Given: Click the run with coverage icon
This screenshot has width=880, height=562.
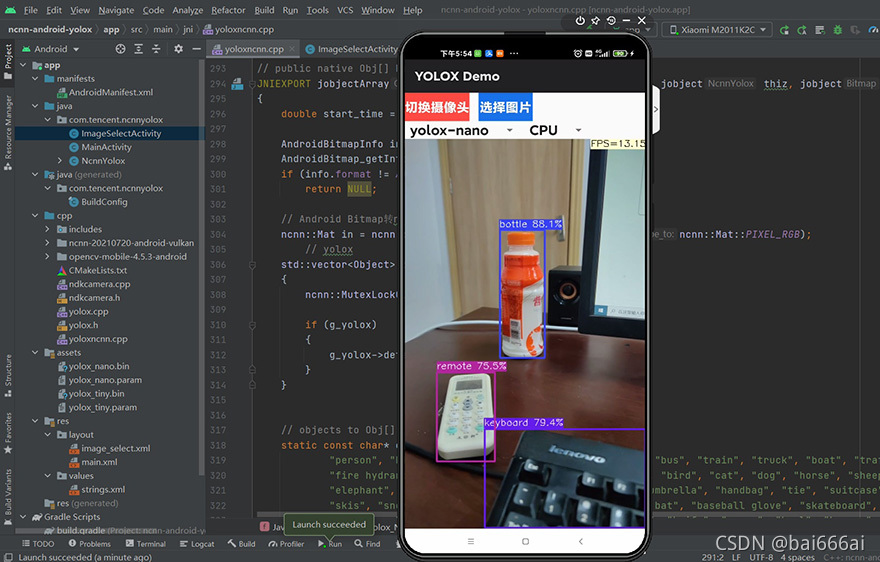Looking at the screenshot, I should [x=855, y=30].
